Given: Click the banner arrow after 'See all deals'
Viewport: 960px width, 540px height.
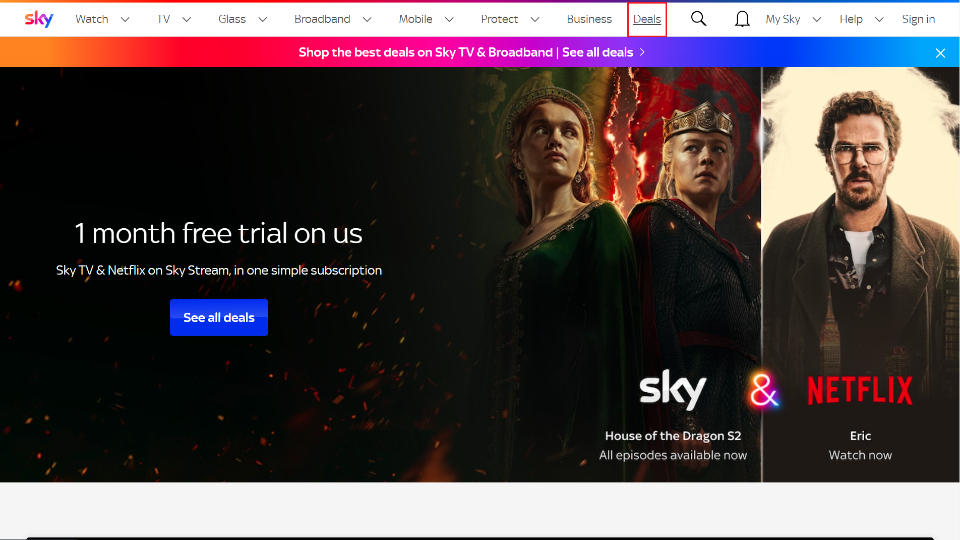Looking at the screenshot, I should click(x=642, y=52).
